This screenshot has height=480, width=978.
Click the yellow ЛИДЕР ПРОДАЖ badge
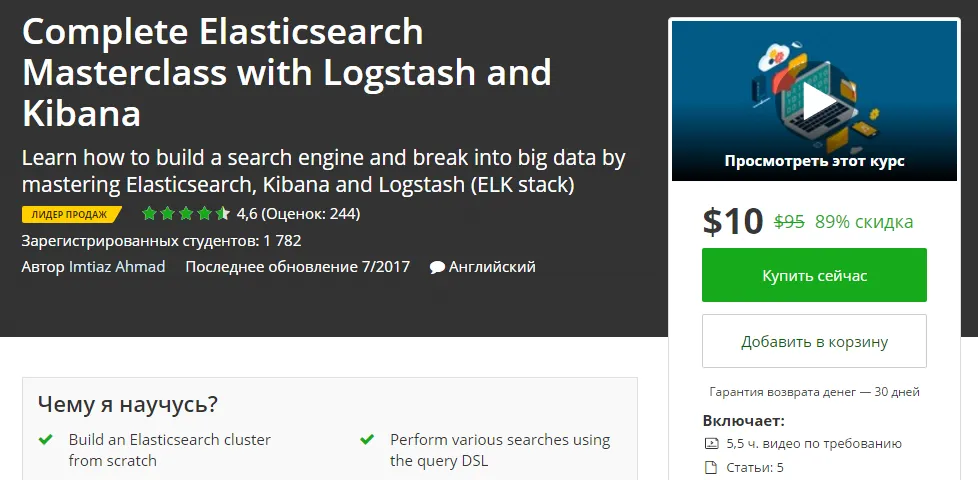pos(71,214)
